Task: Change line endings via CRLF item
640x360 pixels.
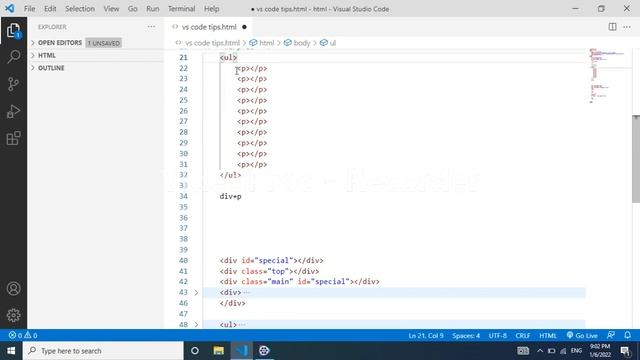Action: tap(522, 336)
